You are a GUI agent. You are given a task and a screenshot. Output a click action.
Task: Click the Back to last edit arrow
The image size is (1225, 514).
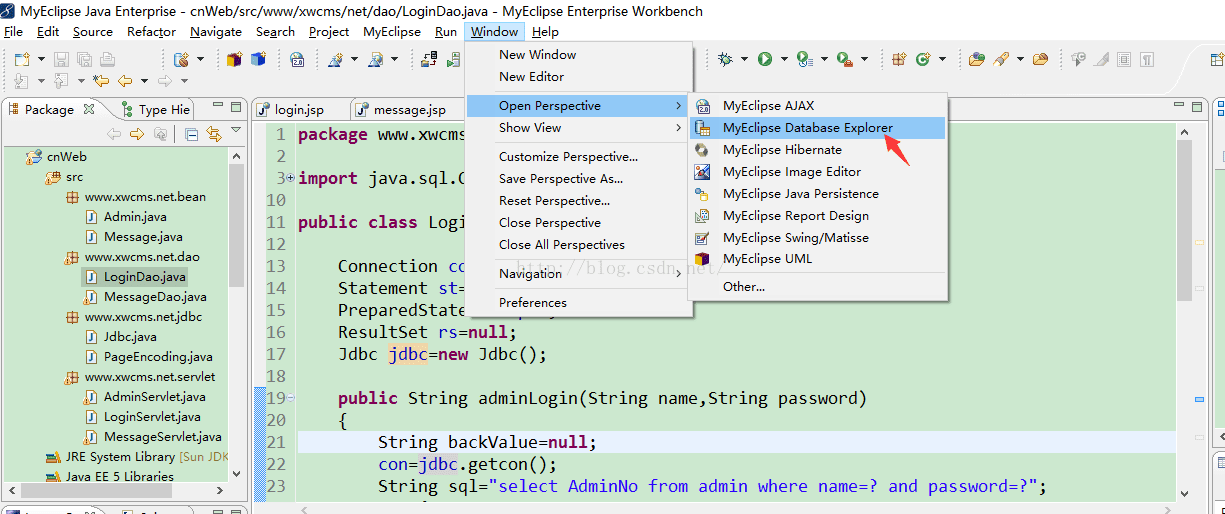(101, 81)
